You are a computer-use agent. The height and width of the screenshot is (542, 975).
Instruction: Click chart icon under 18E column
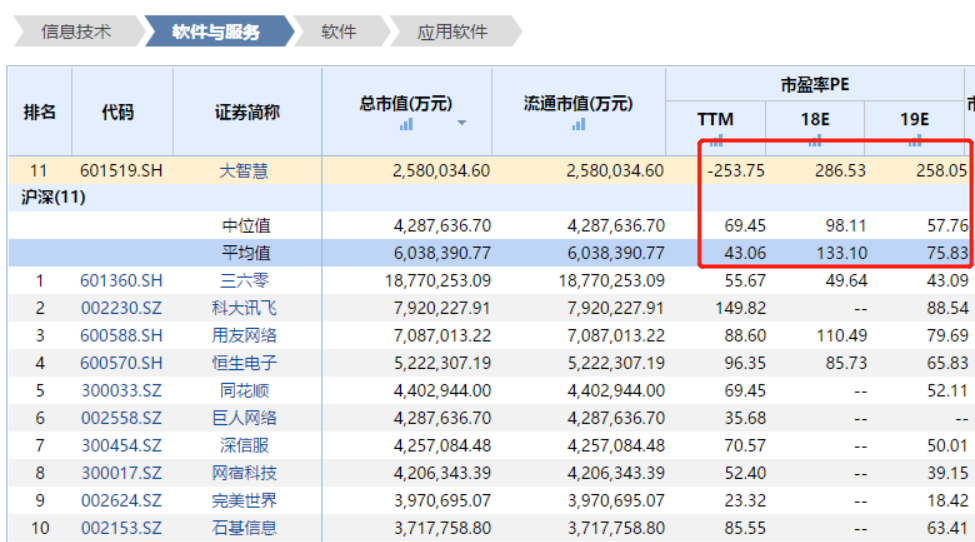point(815,140)
